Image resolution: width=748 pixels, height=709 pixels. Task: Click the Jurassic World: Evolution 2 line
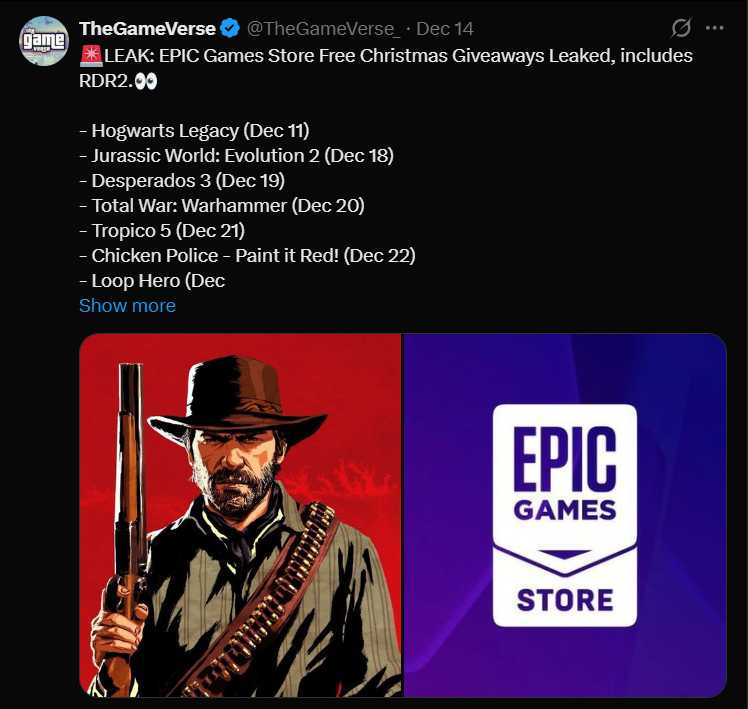point(237,156)
